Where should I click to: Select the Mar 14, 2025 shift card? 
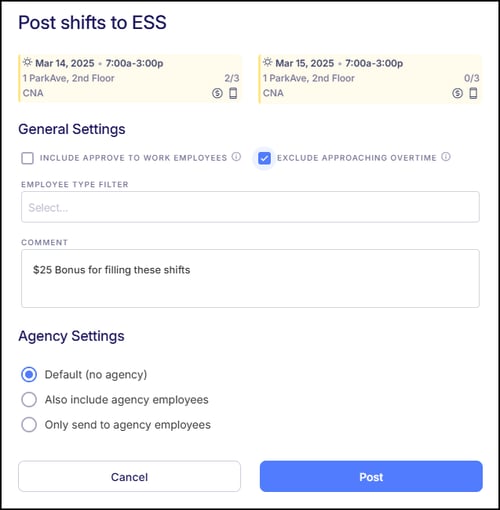coord(130,79)
